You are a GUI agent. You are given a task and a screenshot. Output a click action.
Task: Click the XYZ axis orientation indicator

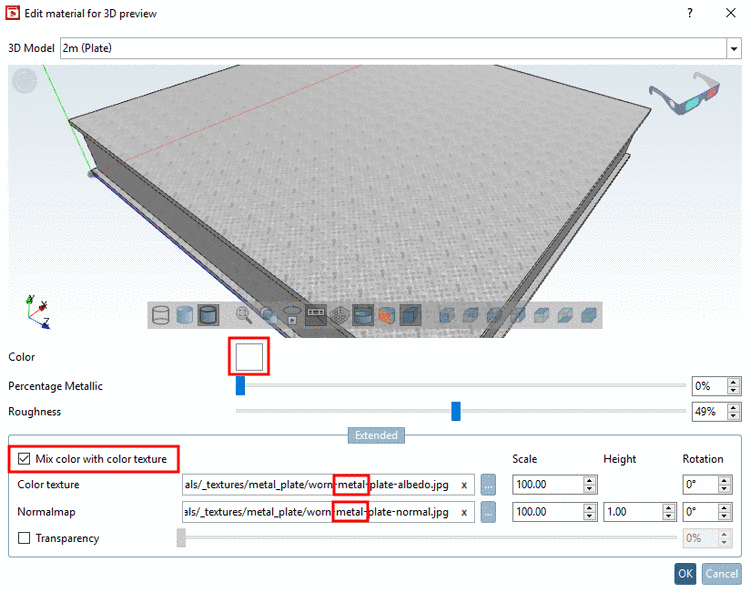[x=37, y=312]
